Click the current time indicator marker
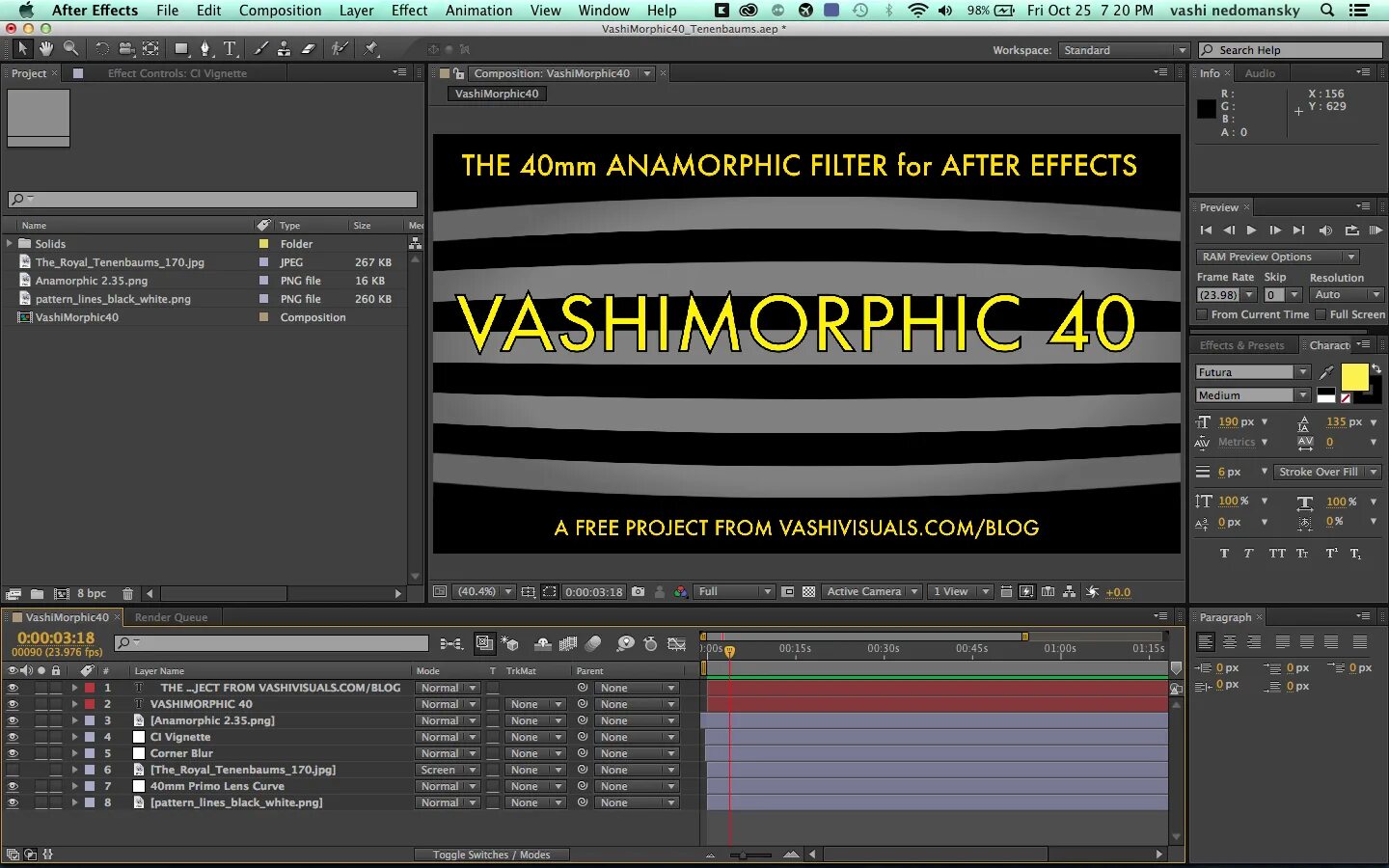1389x868 pixels. (x=730, y=652)
